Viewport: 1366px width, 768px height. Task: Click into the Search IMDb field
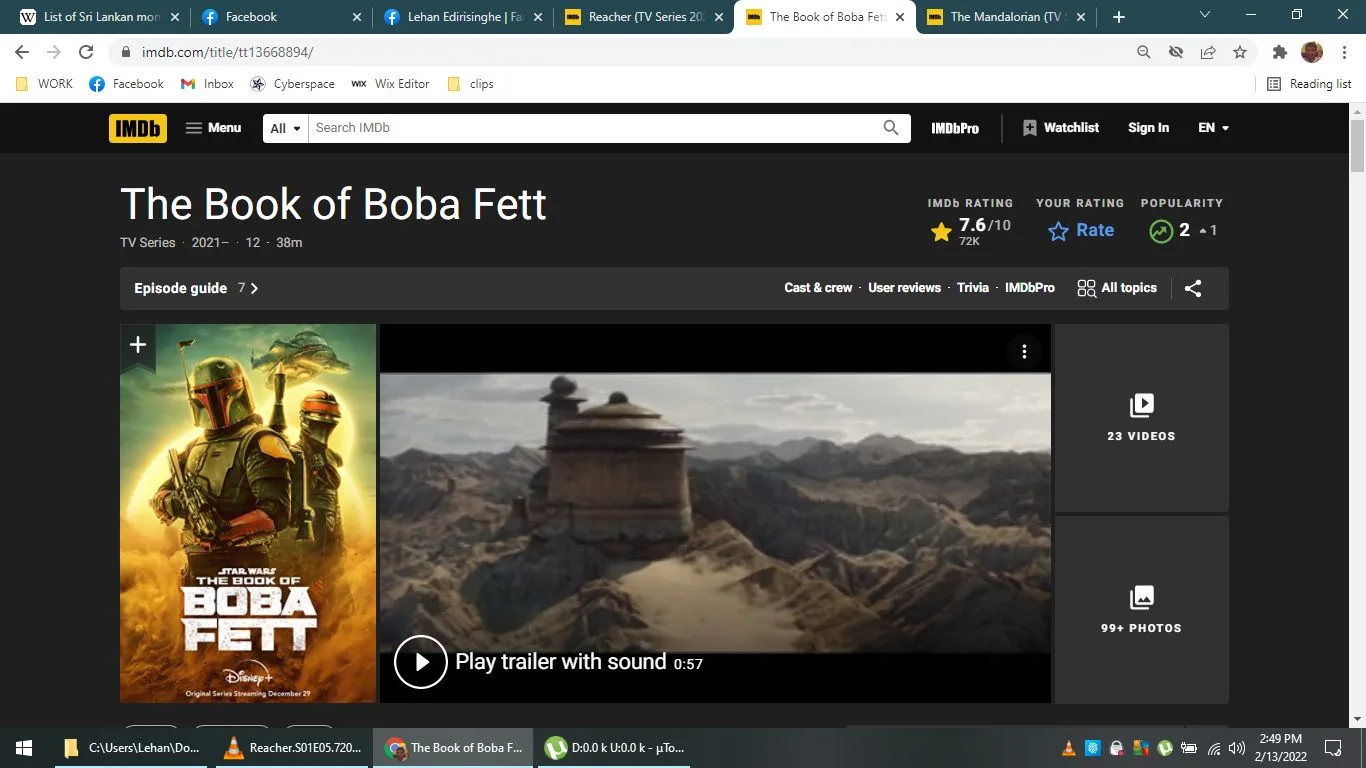(592, 128)
